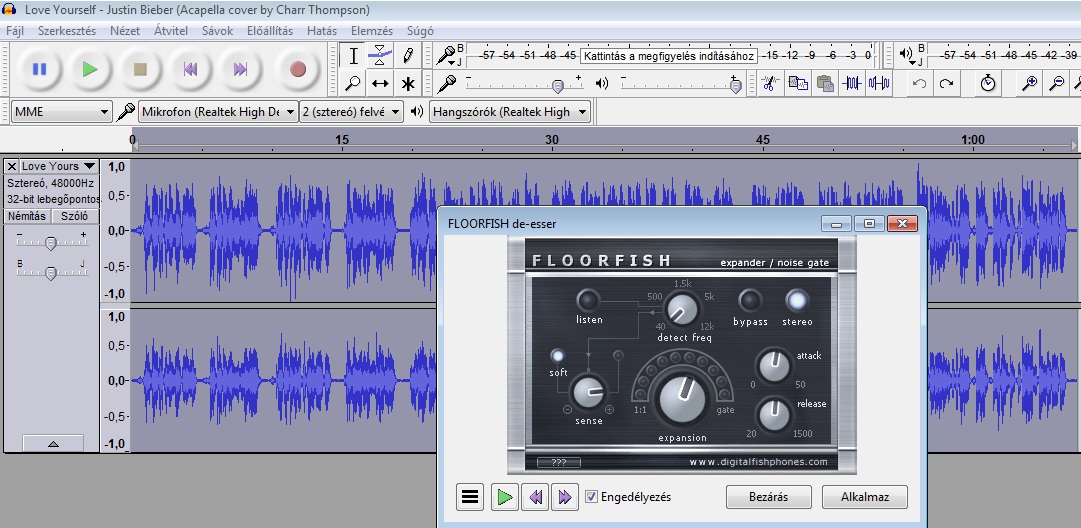Click the recording meter microphone icon
Viewport: 1081px width, 528px height.
tap(447, 54)
